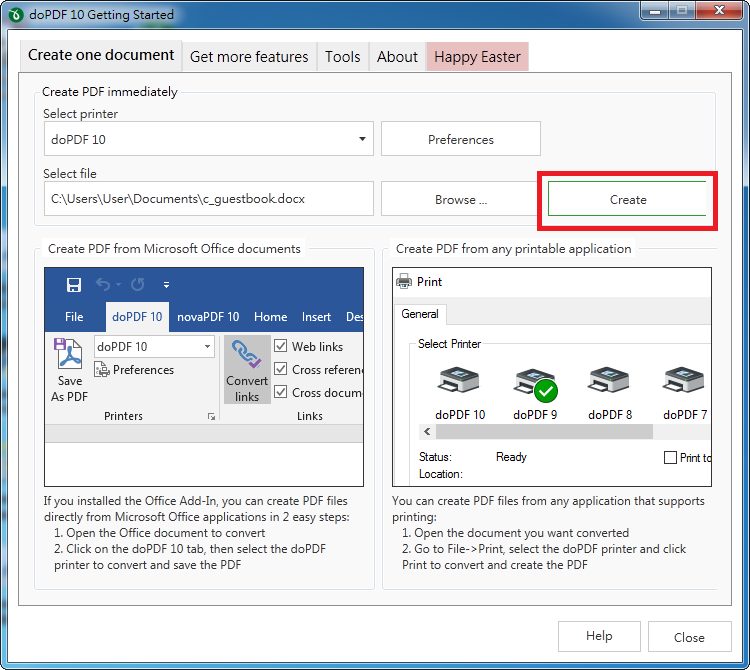This screenshot has width=750, height=670.
Task: Click the printer list horizontal scrollbar thumb
Action: [x=544, y=431]
